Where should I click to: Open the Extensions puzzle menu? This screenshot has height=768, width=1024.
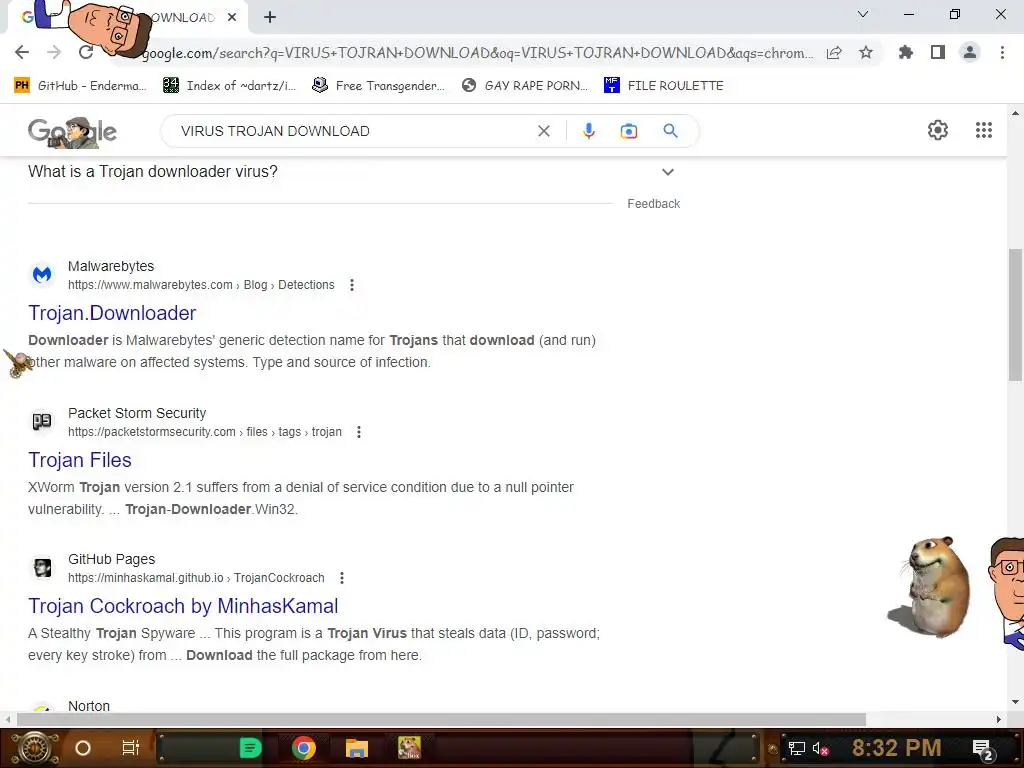point(906,52)
